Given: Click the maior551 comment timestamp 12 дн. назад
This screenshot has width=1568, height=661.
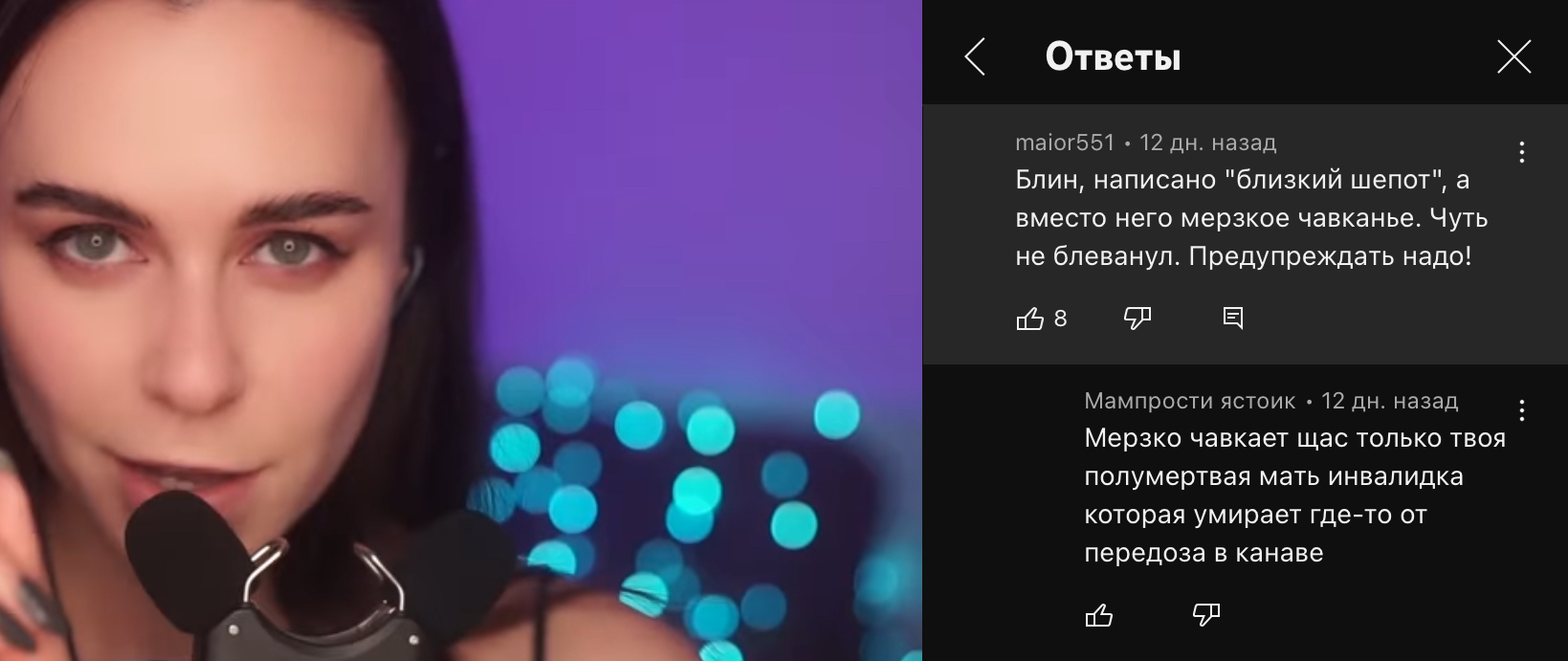Looking at the screenshot, I should pos(1208,143).
